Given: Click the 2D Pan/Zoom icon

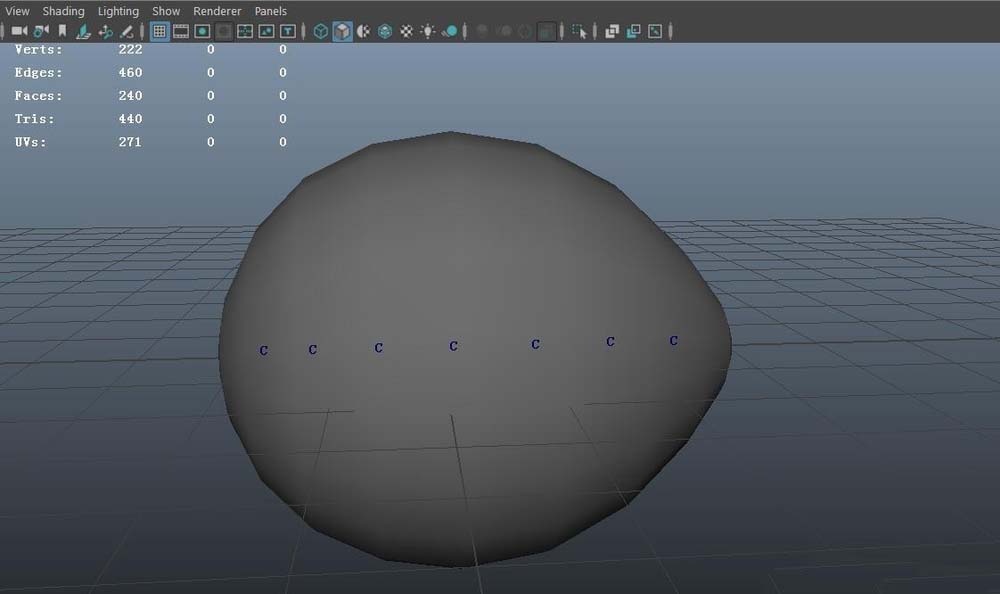Looking at the screenshot, I should tap(105, 31).
